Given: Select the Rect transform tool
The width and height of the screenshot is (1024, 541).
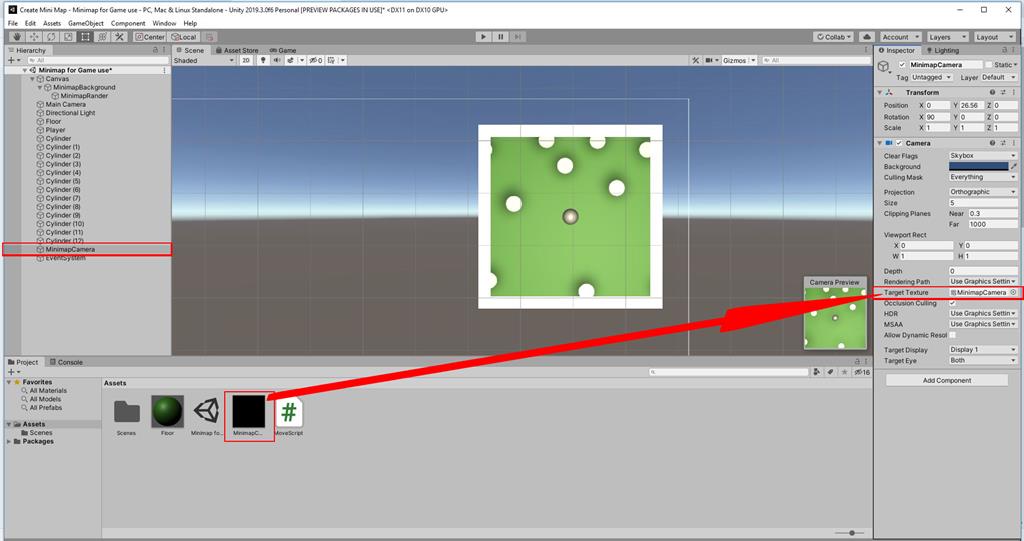Looking at the screenshot, I should coord(85,37).
